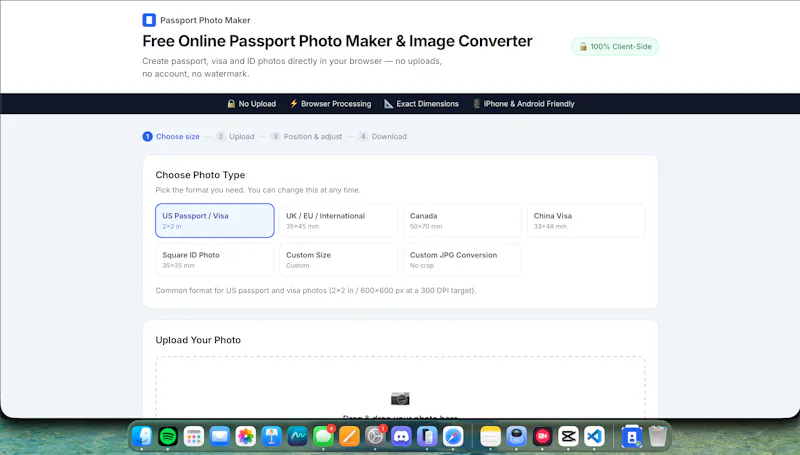Viewport: 800px width, 455px height.
Task: Click the Common format for US passport description
Action: point(316,290)
